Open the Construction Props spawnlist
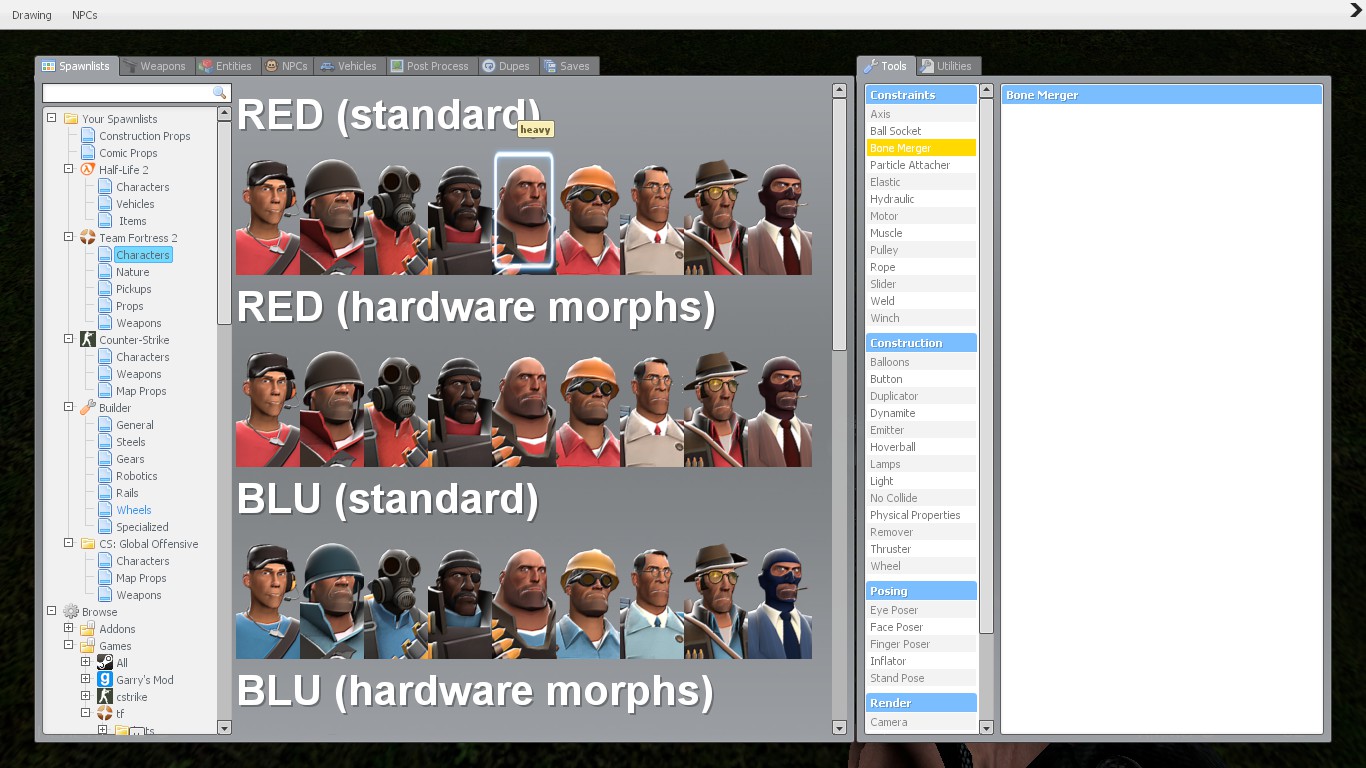 tap(144, 136)
